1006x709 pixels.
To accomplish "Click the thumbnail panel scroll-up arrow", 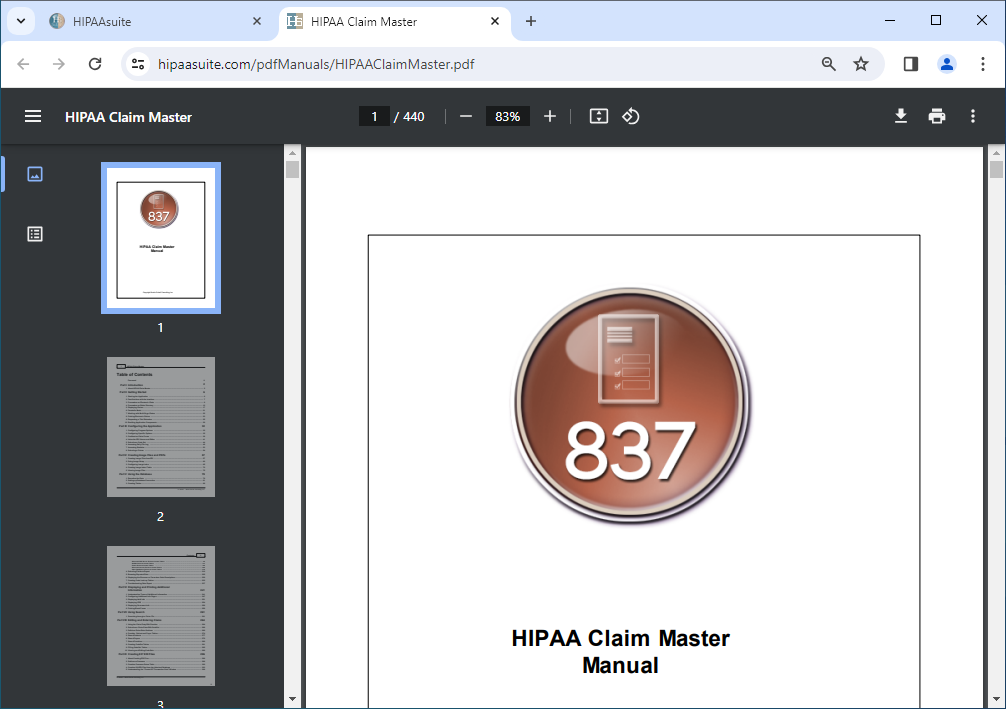I will pyautogui.click(x=292, y=153).
